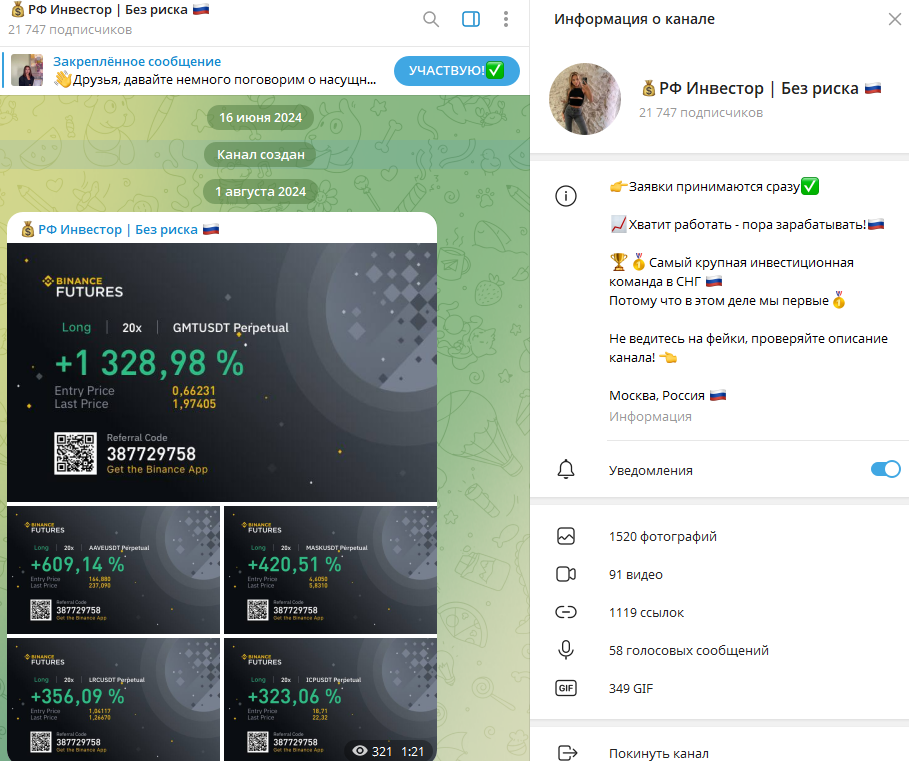Click the 16 июня 2024 date badge
This screenshot has height=761, width=909.
click(x=260, y=118)
